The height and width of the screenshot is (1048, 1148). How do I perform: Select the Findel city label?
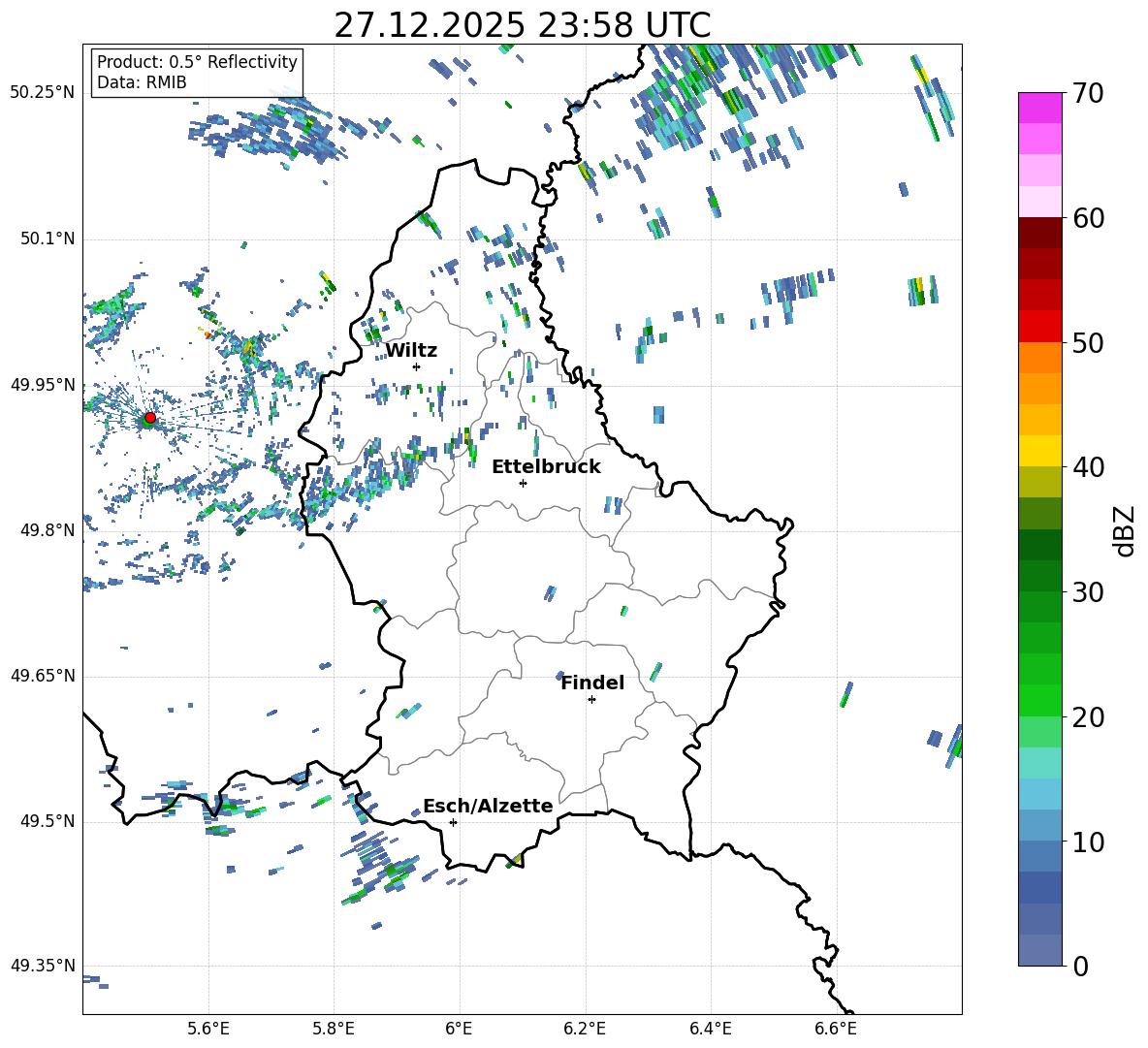(x=592, y=683)
